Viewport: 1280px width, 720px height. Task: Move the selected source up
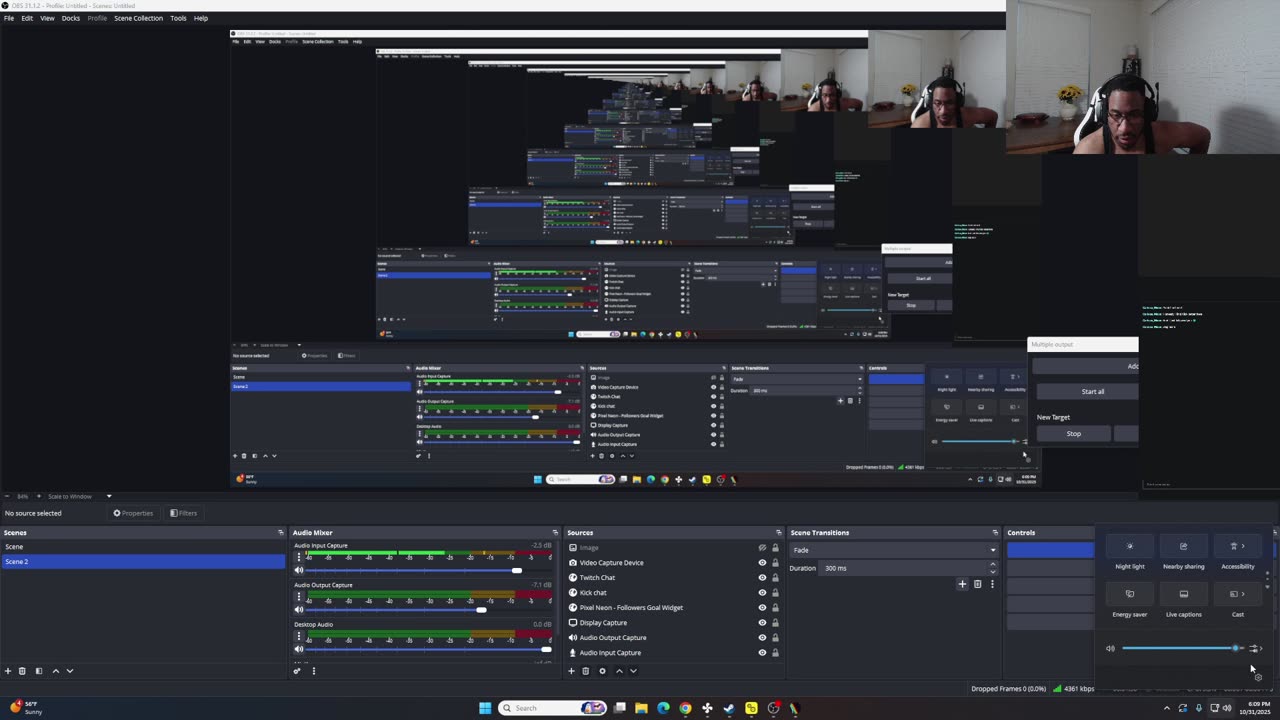point(619,671)
